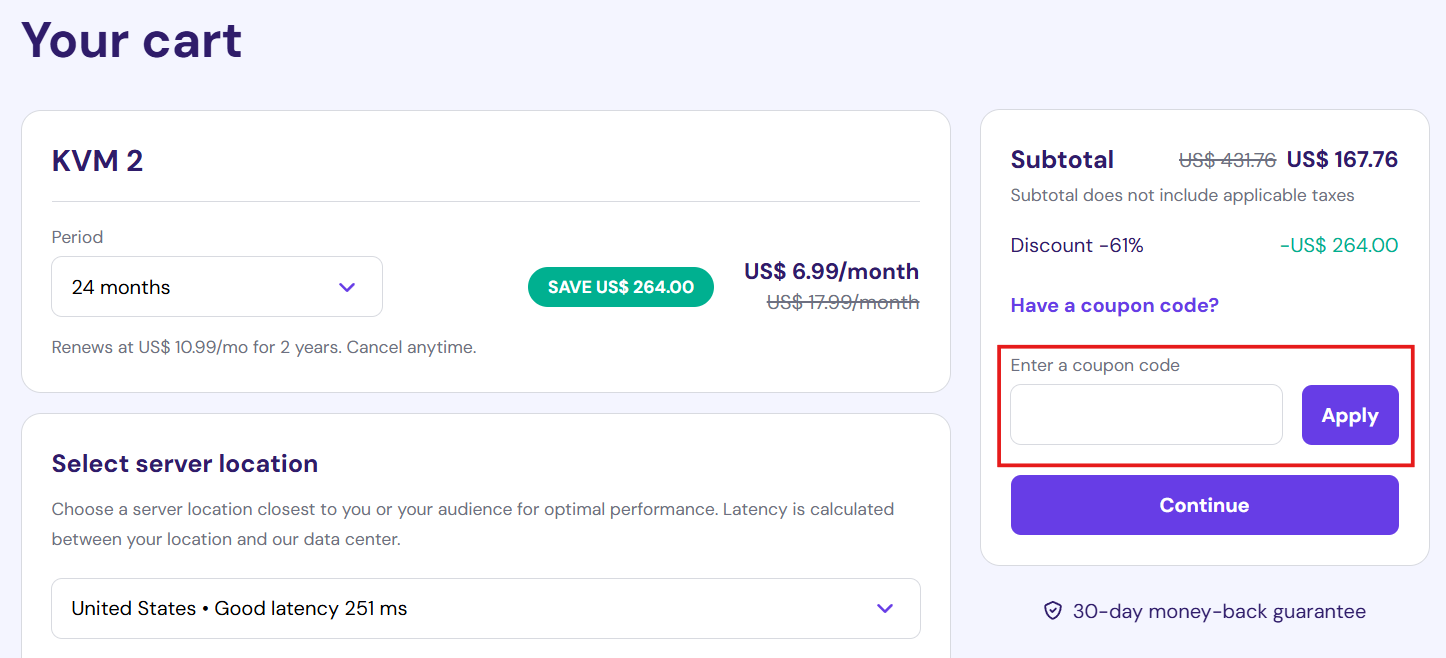Click the Your cart page title
Image resolution: width=1446 pixels, height=658 pixels.
[132, 40]
